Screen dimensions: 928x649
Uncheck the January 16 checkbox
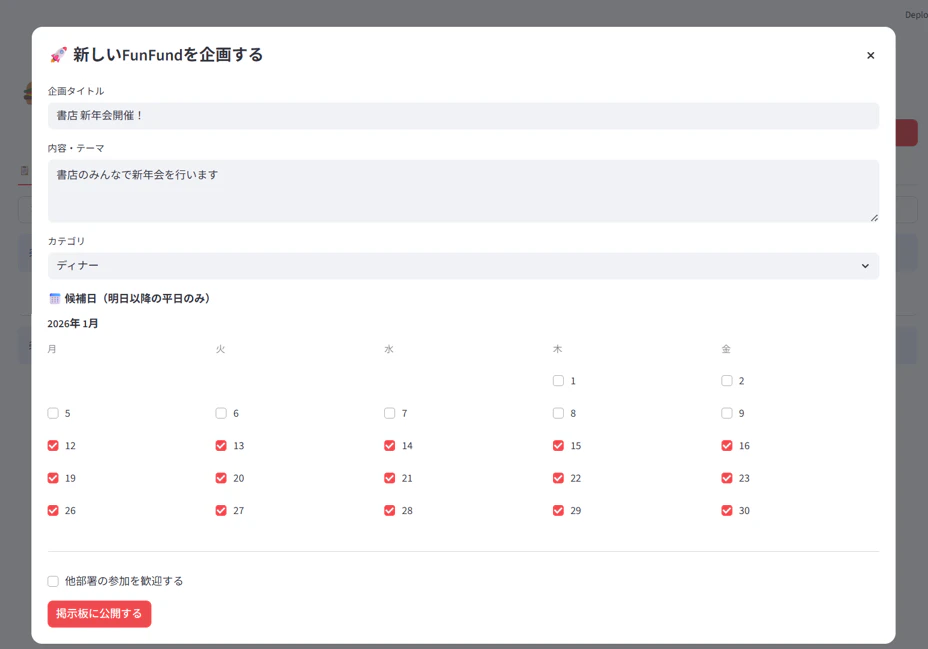[727, 445]
